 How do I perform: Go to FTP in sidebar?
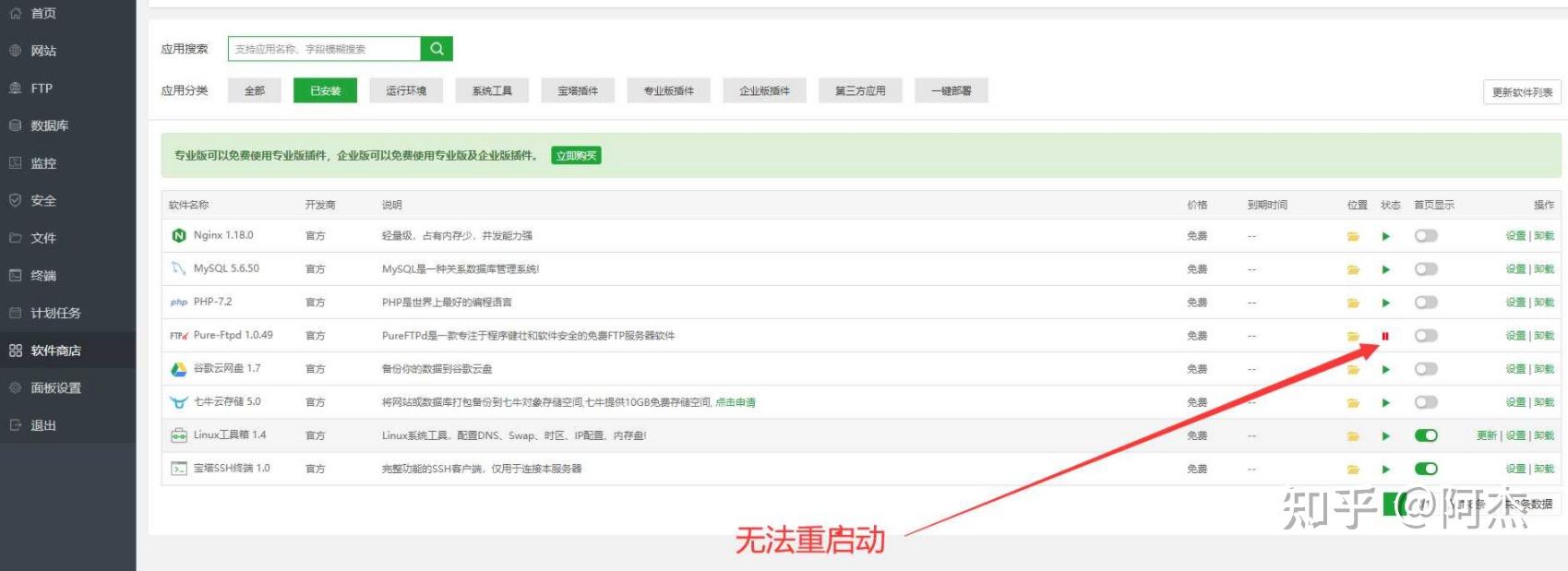coord(42,89)
